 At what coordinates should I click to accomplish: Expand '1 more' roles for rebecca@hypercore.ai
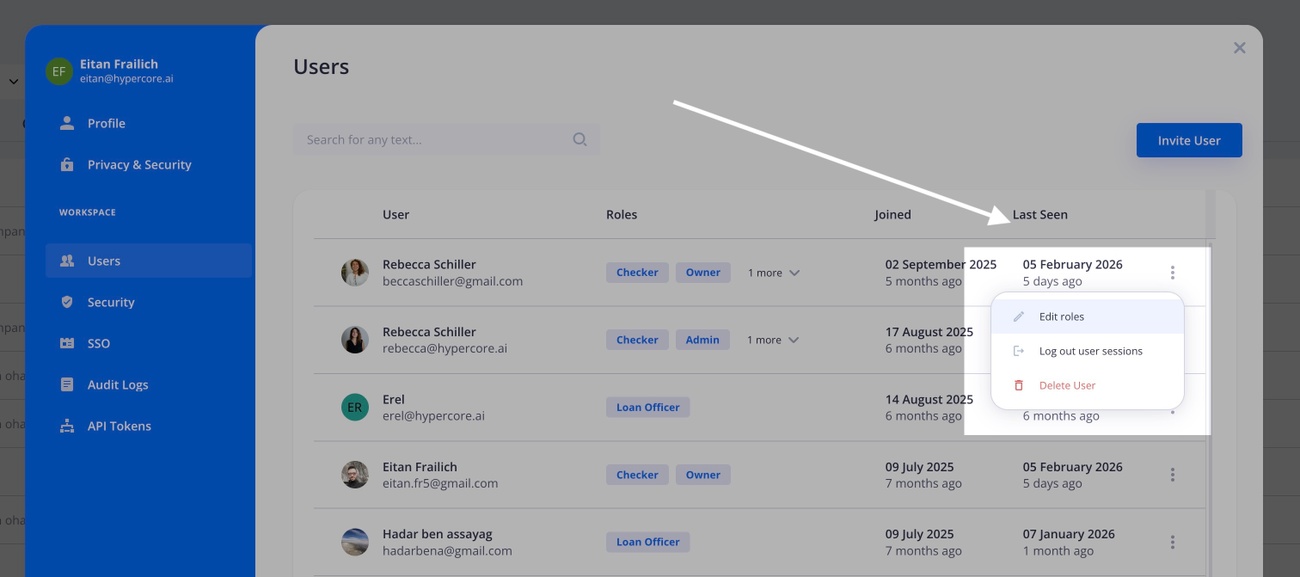click(772, 339)
